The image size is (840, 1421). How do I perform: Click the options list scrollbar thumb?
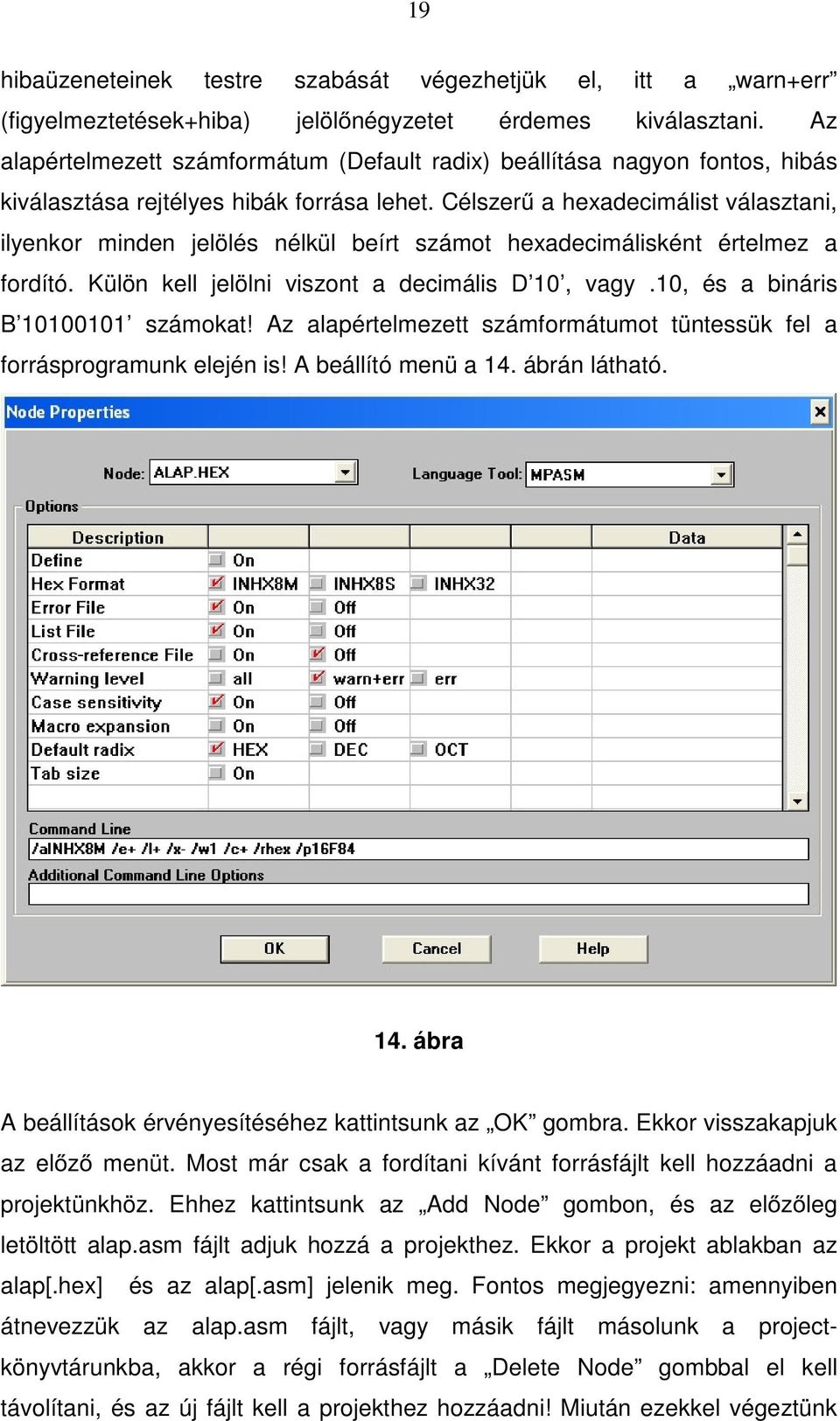click(797, 556)
